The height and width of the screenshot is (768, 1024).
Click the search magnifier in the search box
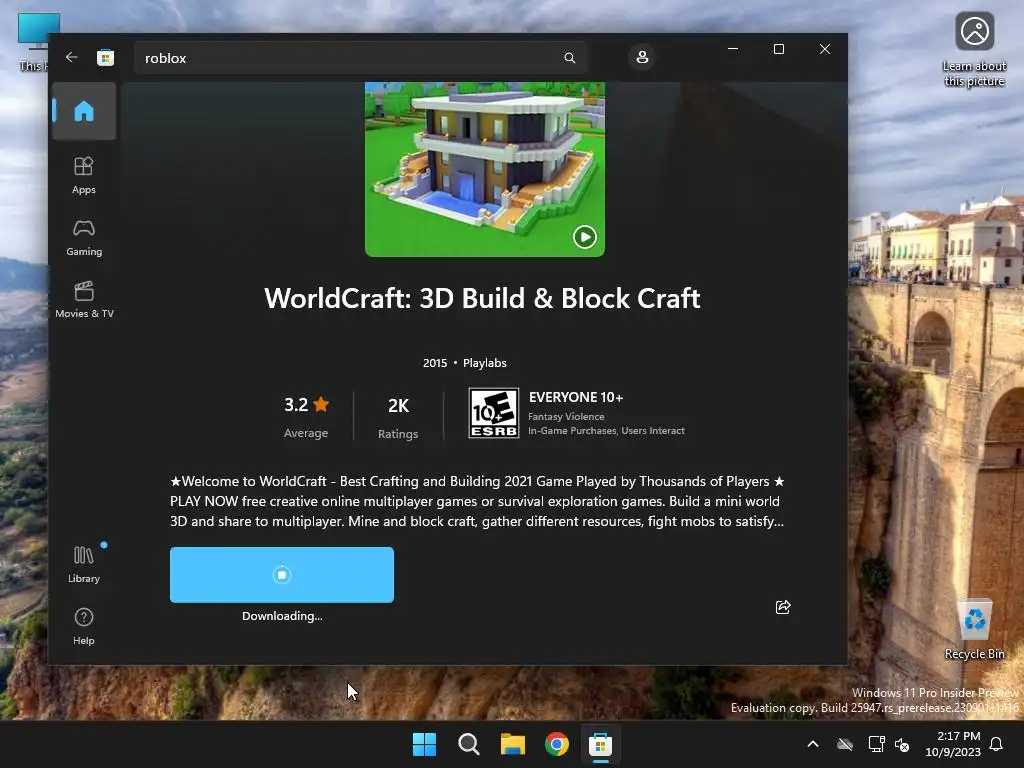point(569,58)
